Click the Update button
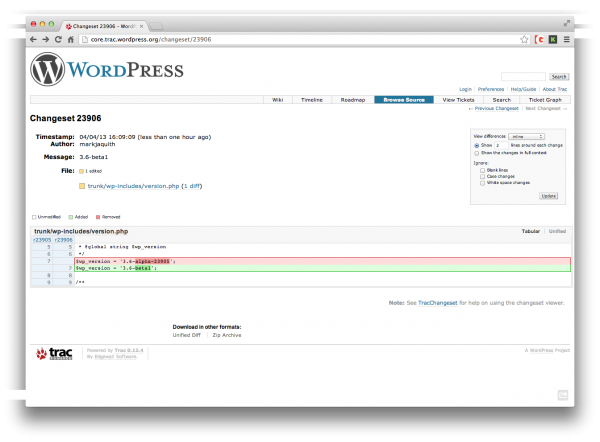The height and width of the screenshot is (442, 600). point(549,196)
